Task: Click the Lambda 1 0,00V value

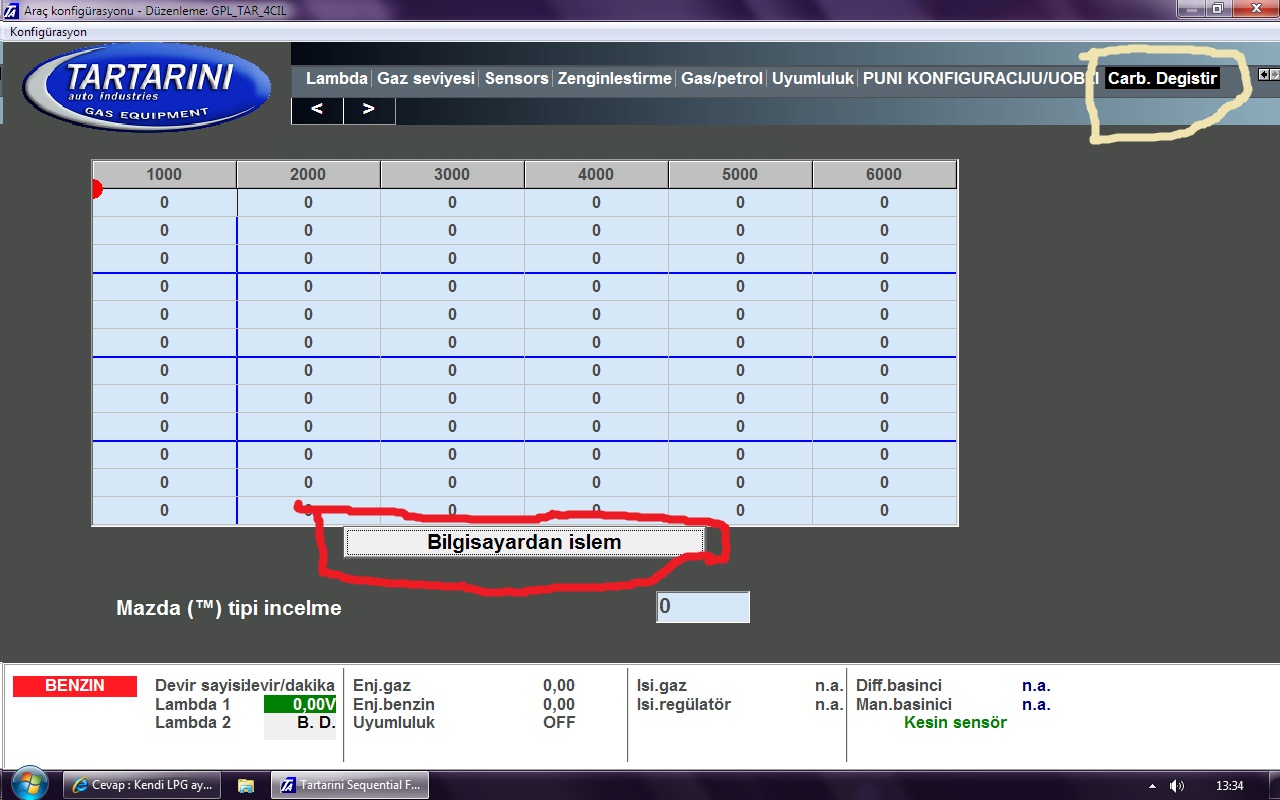Action: [300, 704]
